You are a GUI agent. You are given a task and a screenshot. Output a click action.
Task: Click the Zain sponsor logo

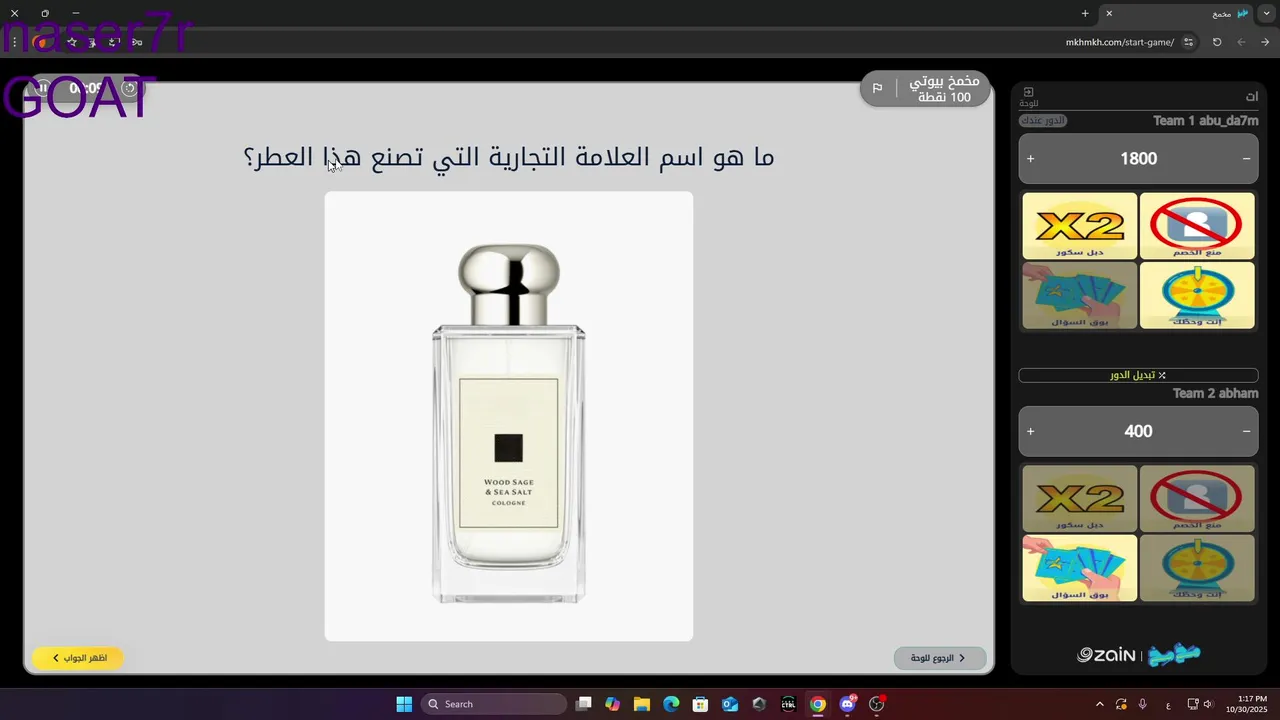tap(1106, 655)
